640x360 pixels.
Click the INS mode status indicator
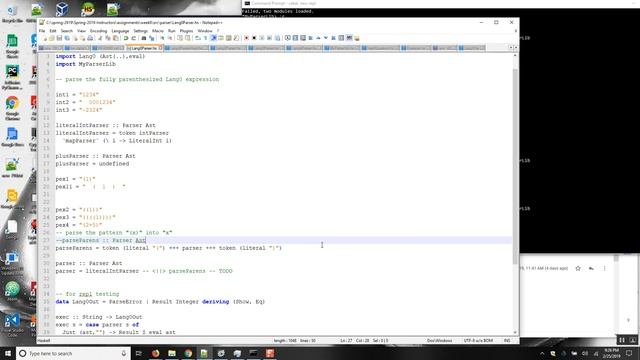tap(507, 340)
